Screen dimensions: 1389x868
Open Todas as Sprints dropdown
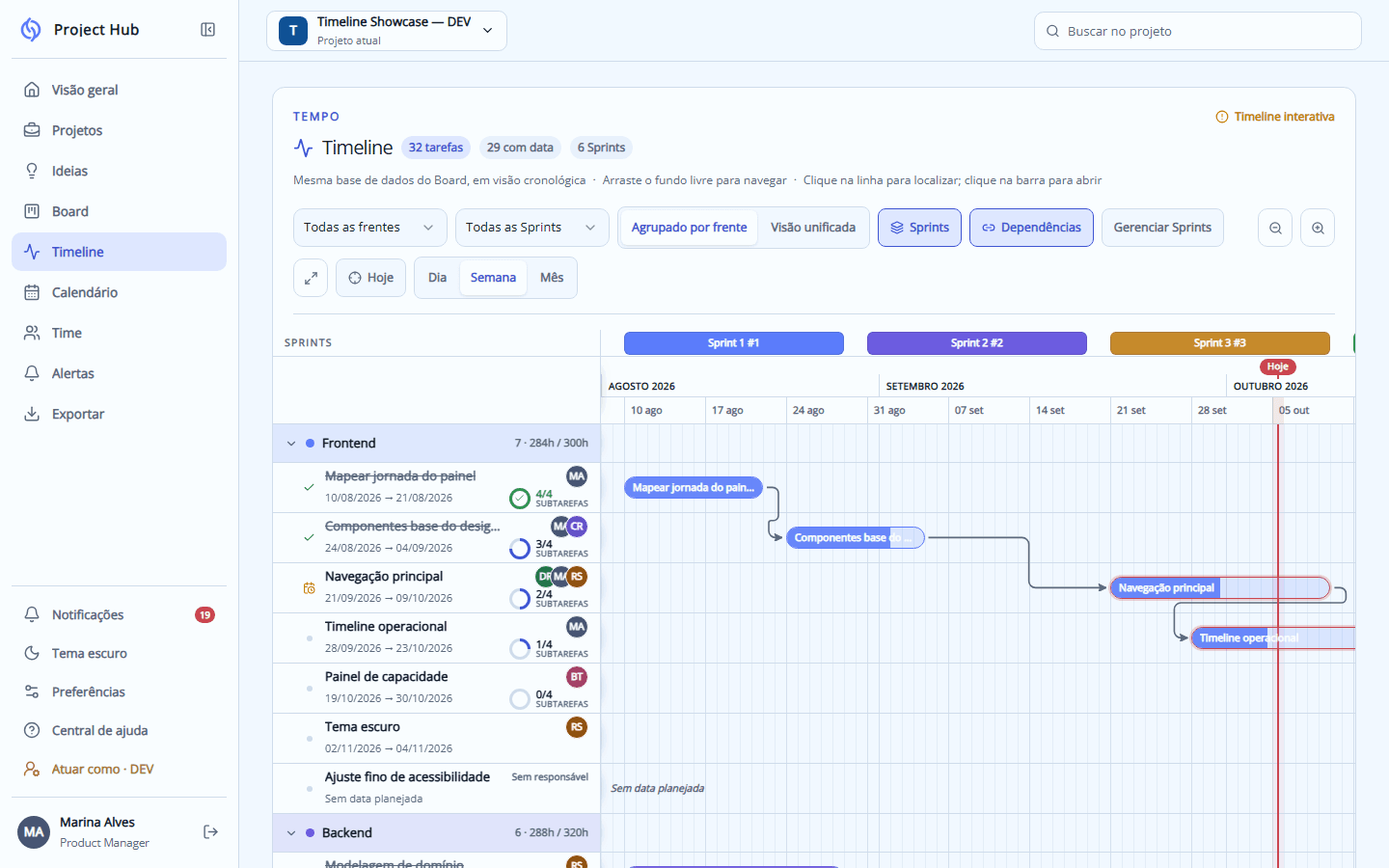click(532, 228)
